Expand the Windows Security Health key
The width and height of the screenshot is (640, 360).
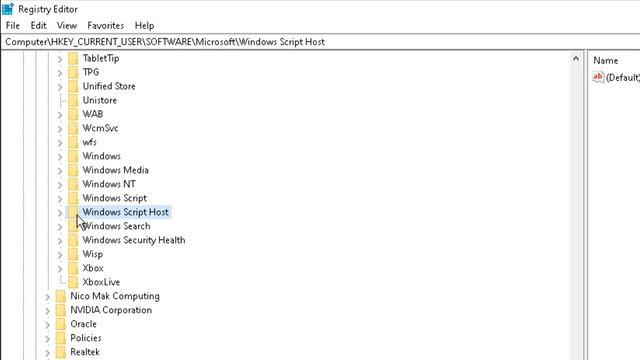(x=60, y=241)
